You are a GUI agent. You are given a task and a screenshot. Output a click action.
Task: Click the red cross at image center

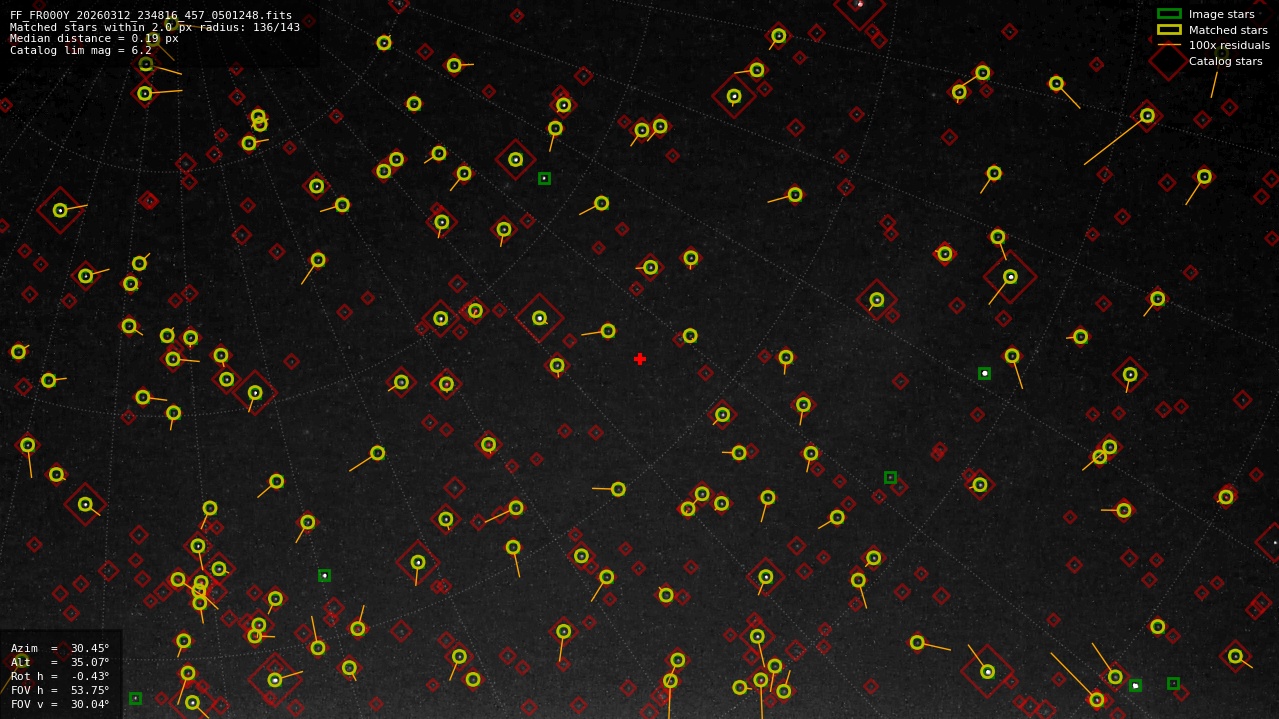click(x=640, y=359)
